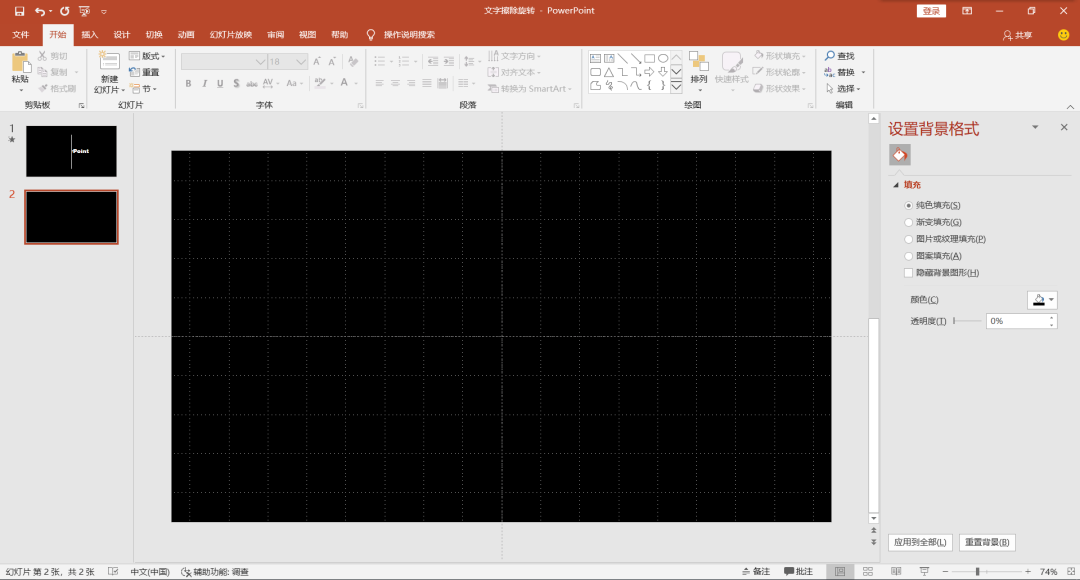Click the Arrange (排列) icon

point(698,62)
